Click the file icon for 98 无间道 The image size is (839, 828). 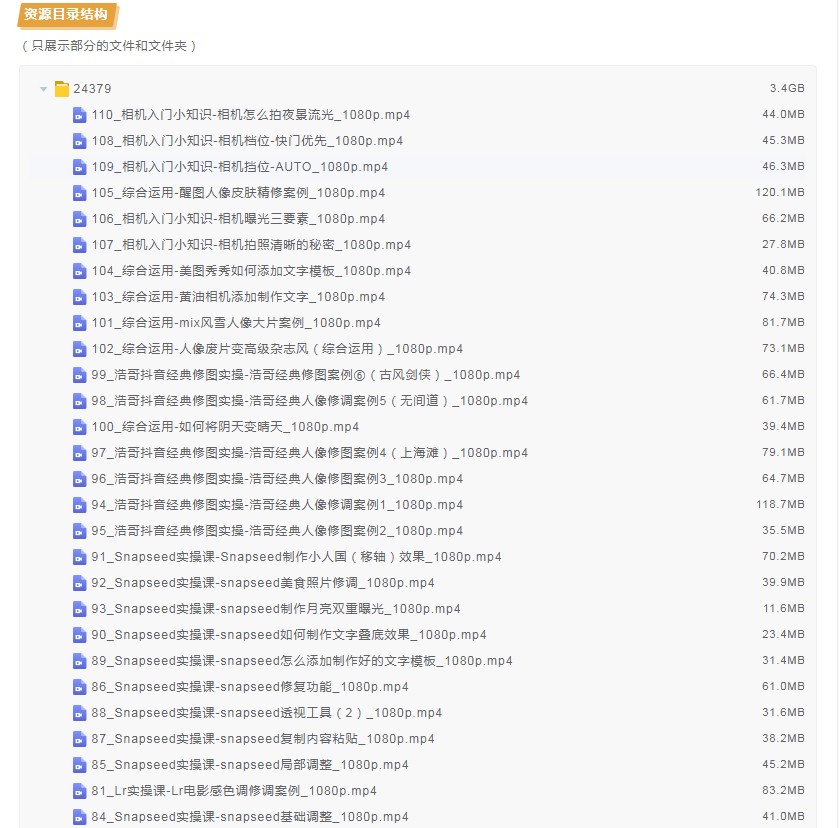click(x=79, y=401)
